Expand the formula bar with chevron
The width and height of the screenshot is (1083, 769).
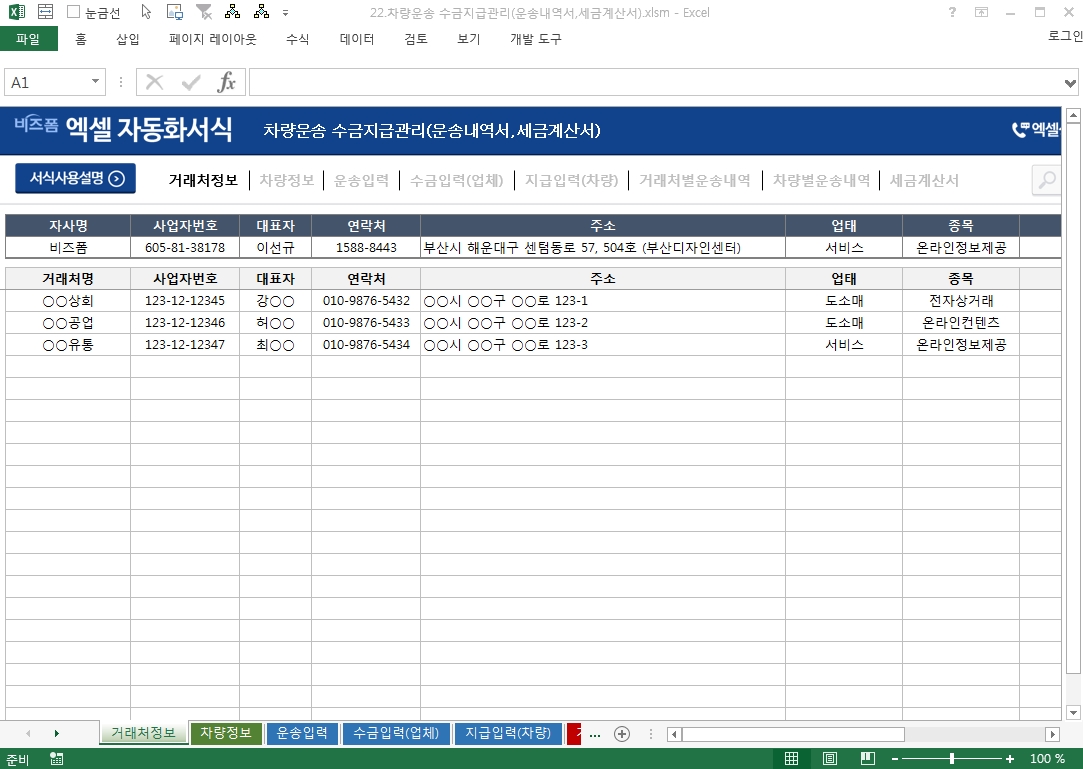1071,82
